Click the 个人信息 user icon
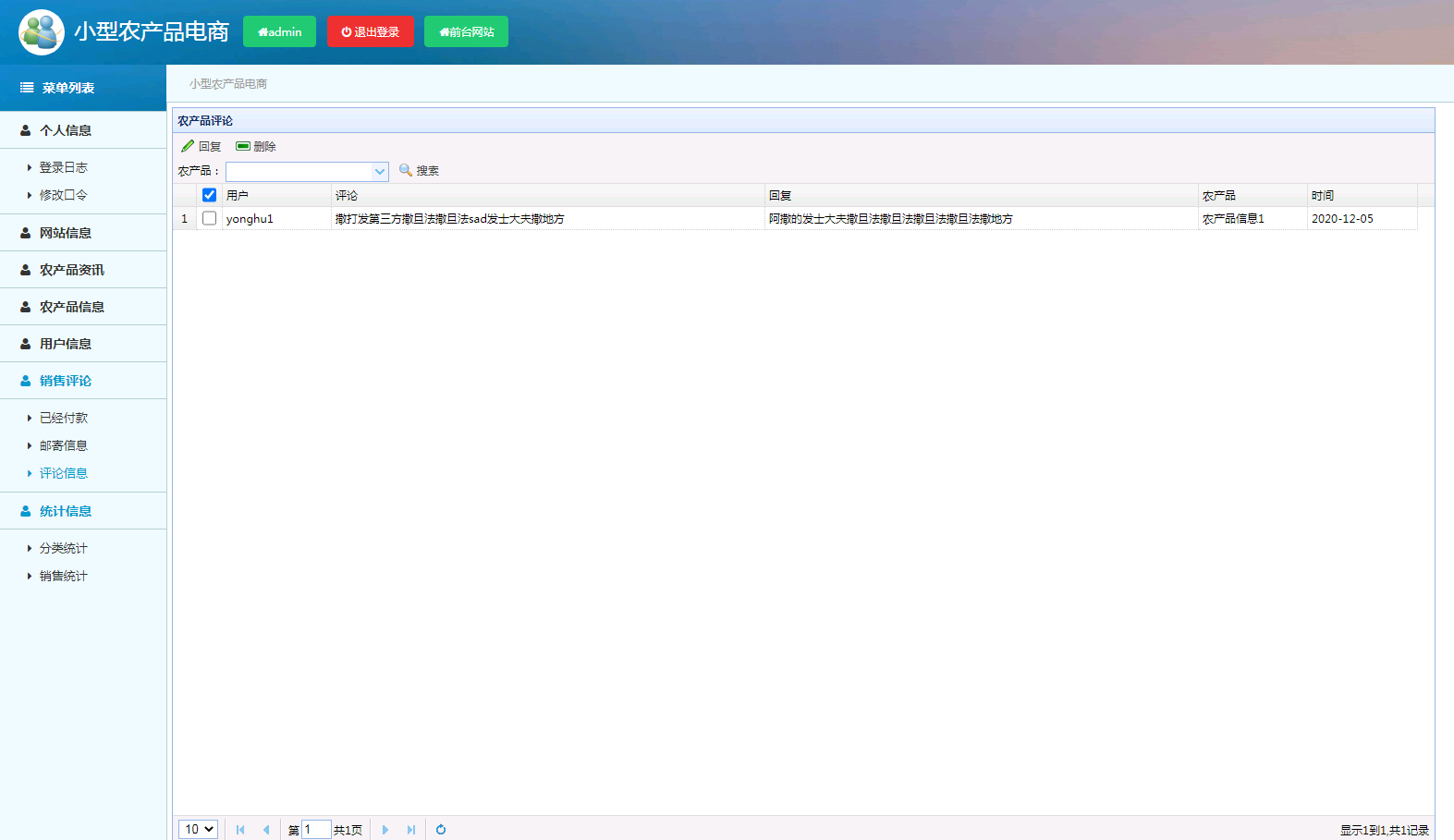1454x840 pixels. (26, 130)
